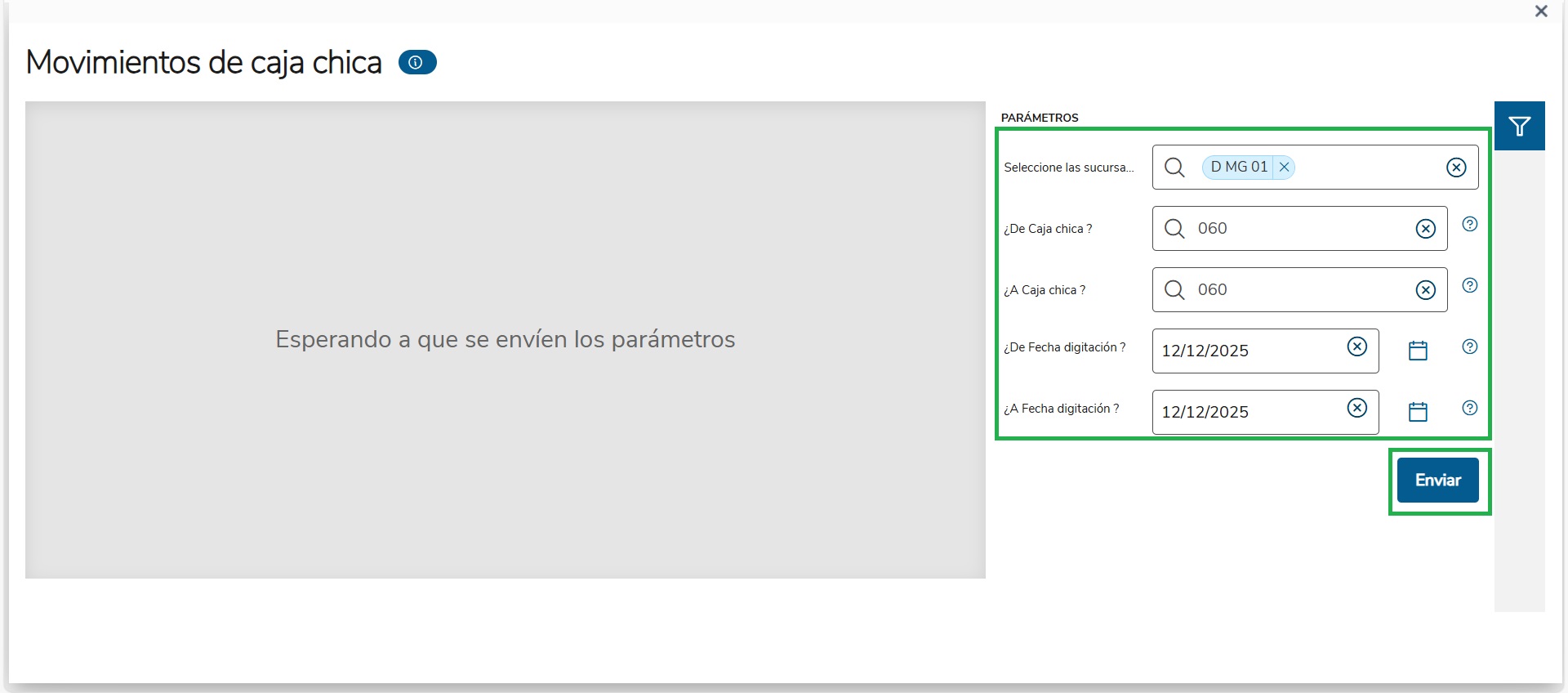
Task: Click the ¿De Caja chica ? label
Action: [x=1048, y=229]
